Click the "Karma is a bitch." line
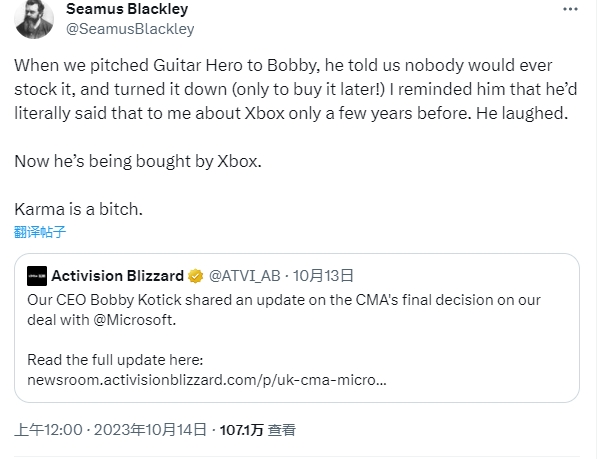 point(77,210)
